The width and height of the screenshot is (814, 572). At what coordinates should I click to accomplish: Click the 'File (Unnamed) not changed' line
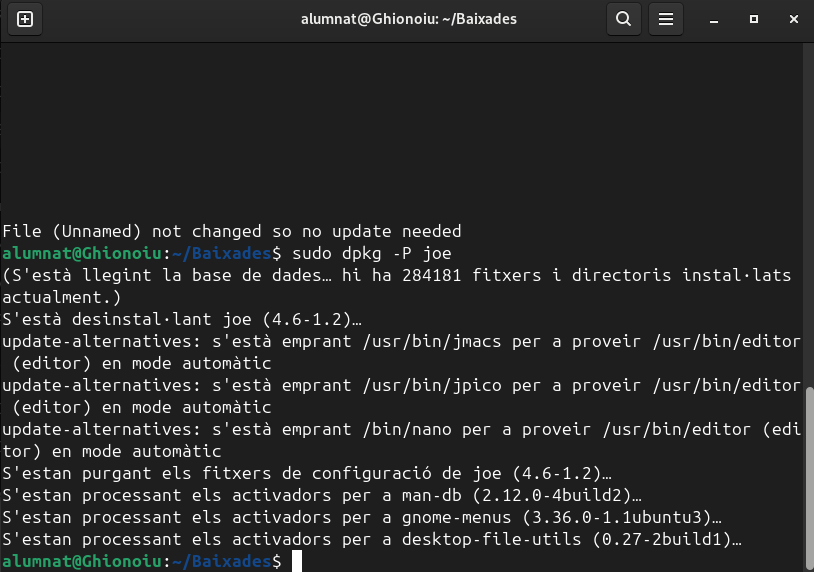231,231
